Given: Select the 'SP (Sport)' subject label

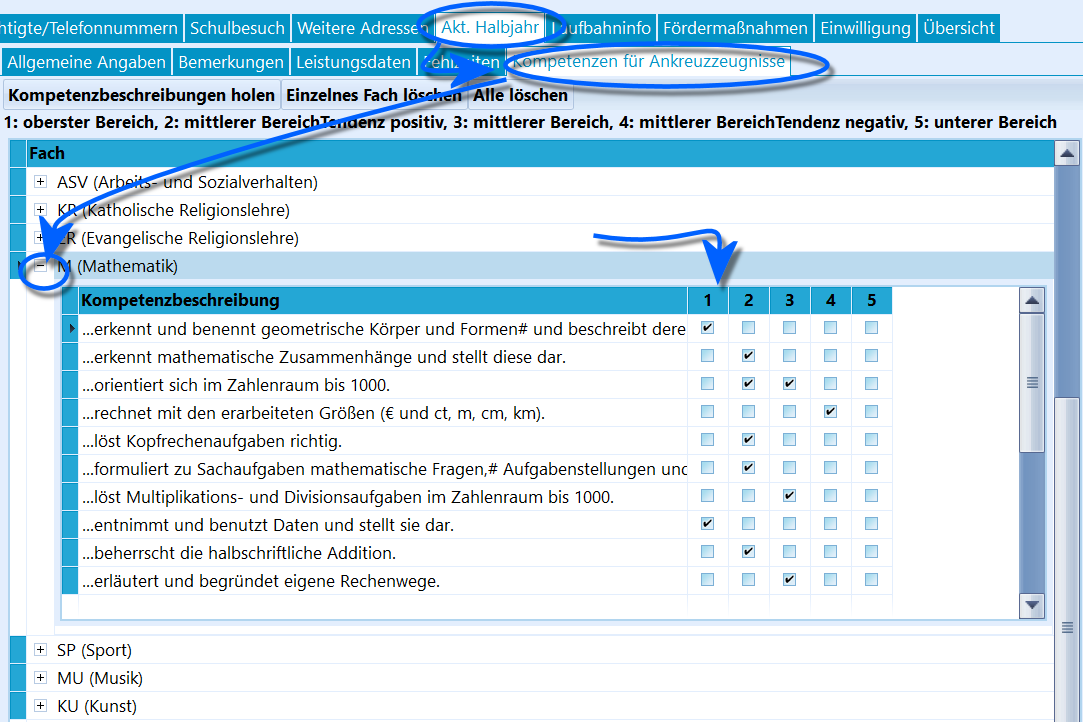Looking at the screenshot, I should click(x=95, y=650).
